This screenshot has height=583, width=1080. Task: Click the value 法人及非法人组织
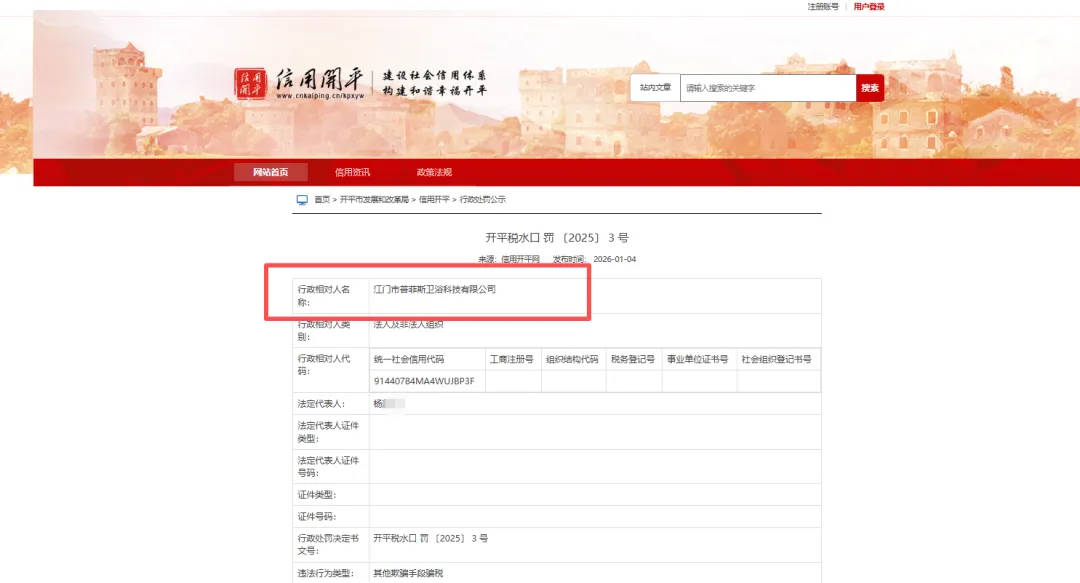click(x=408, y=324)
